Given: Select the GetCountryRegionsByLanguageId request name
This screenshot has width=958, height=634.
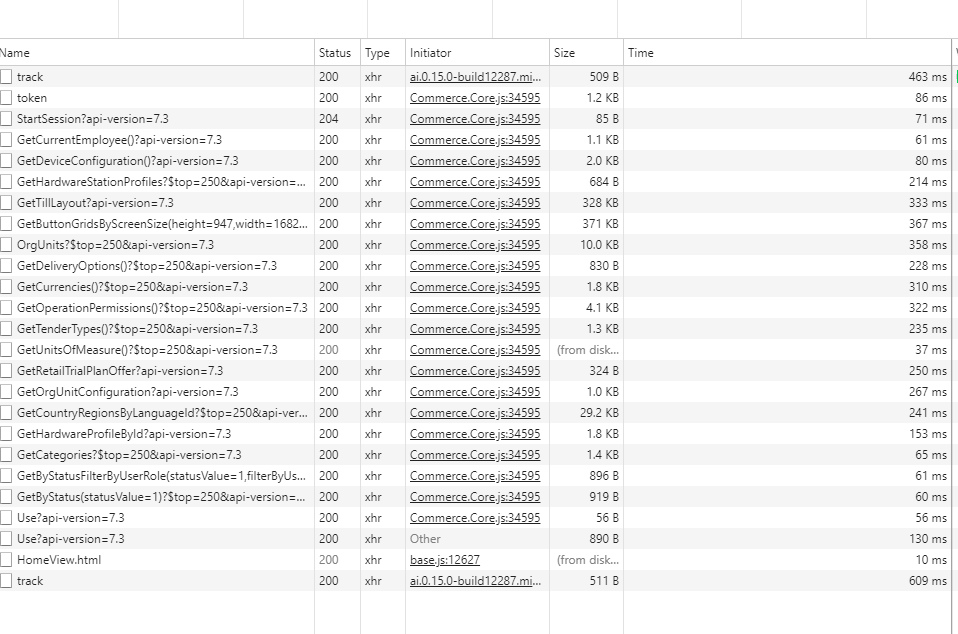Looking at the screenshot, I should point(163,413).
